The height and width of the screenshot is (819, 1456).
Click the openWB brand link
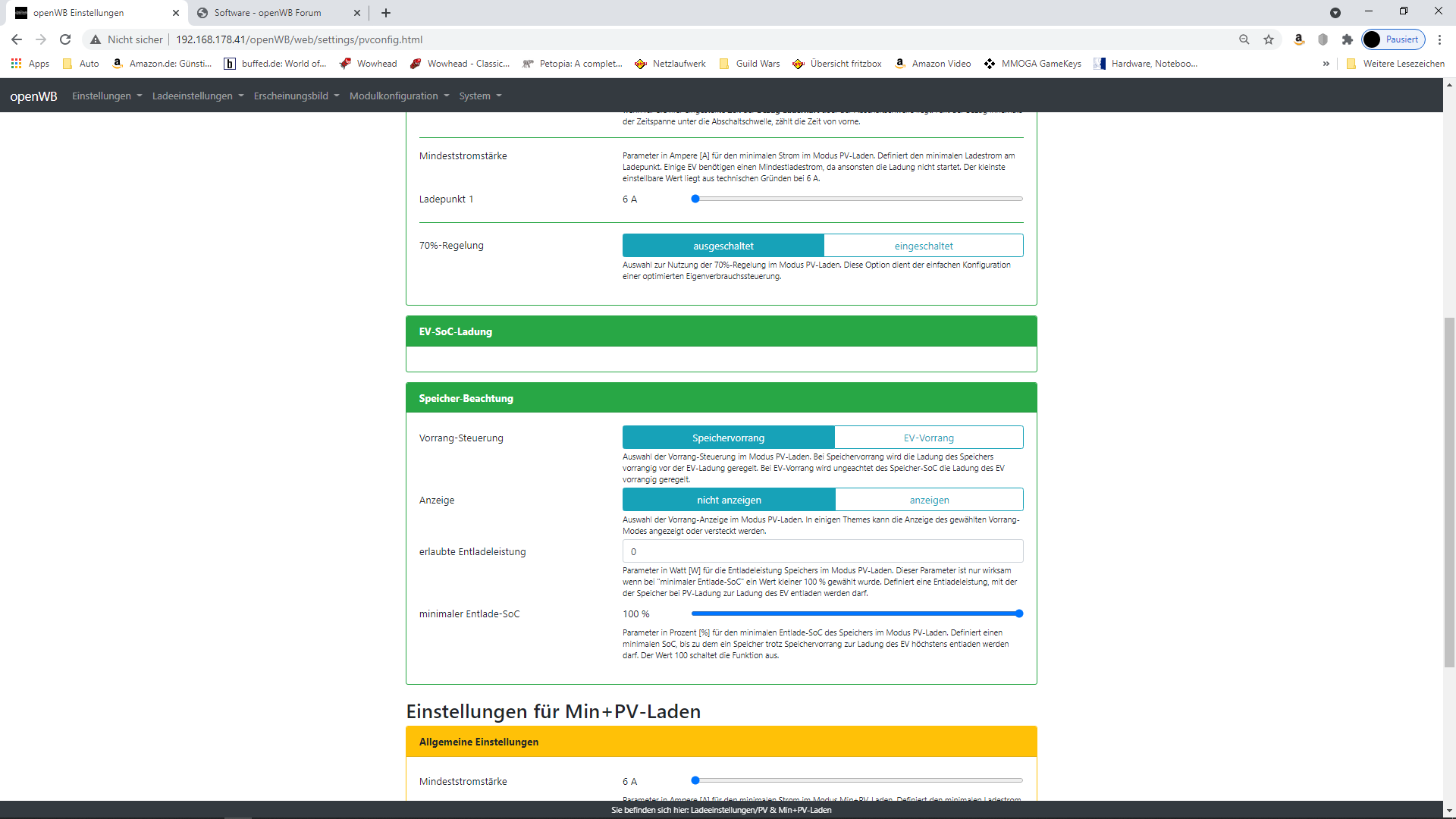click(33, 96)
